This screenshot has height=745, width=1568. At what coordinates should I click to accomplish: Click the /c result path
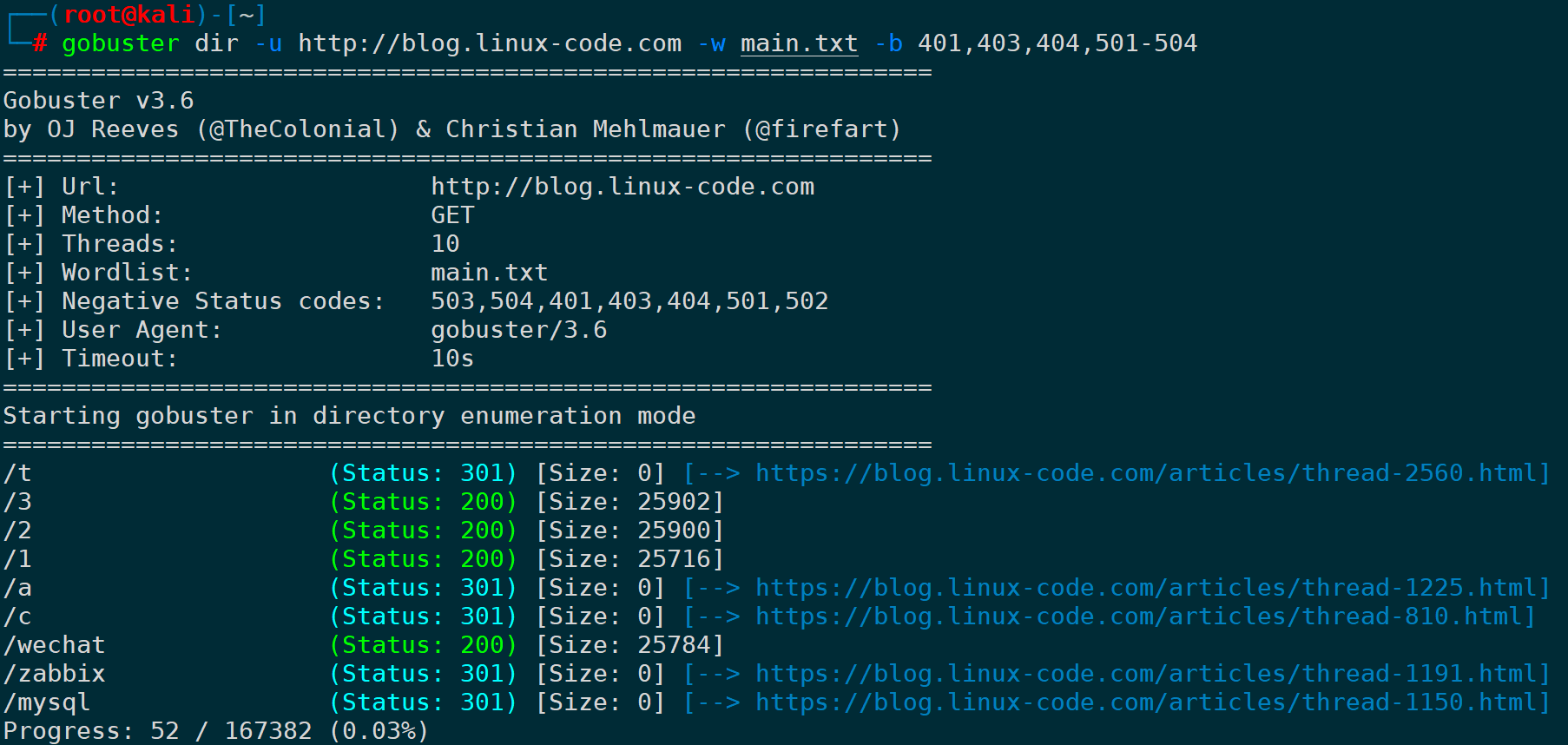[x=17, y=616]
